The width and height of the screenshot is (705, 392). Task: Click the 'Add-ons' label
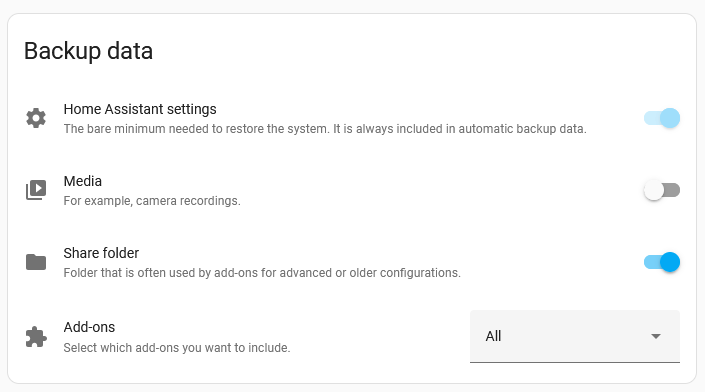[89, 327]
